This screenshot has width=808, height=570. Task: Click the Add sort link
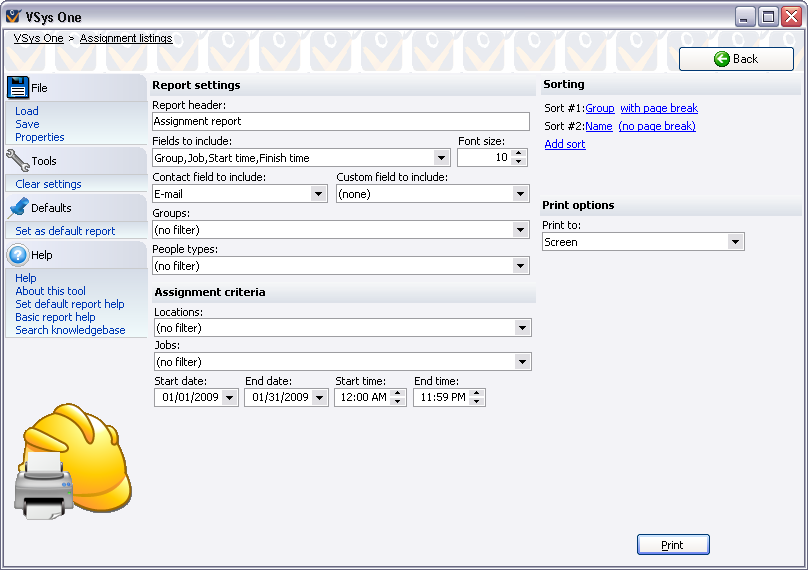click(565, 144)
